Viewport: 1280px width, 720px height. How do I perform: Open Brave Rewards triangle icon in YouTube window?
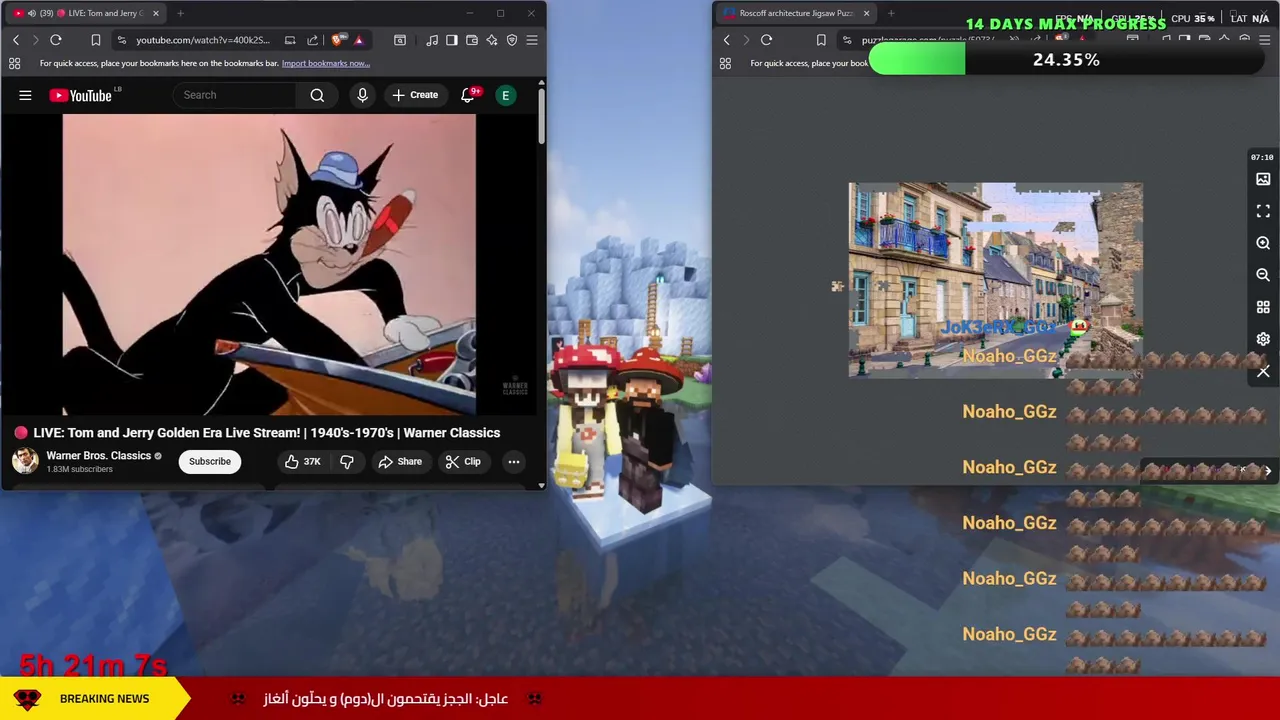[358, 40]
